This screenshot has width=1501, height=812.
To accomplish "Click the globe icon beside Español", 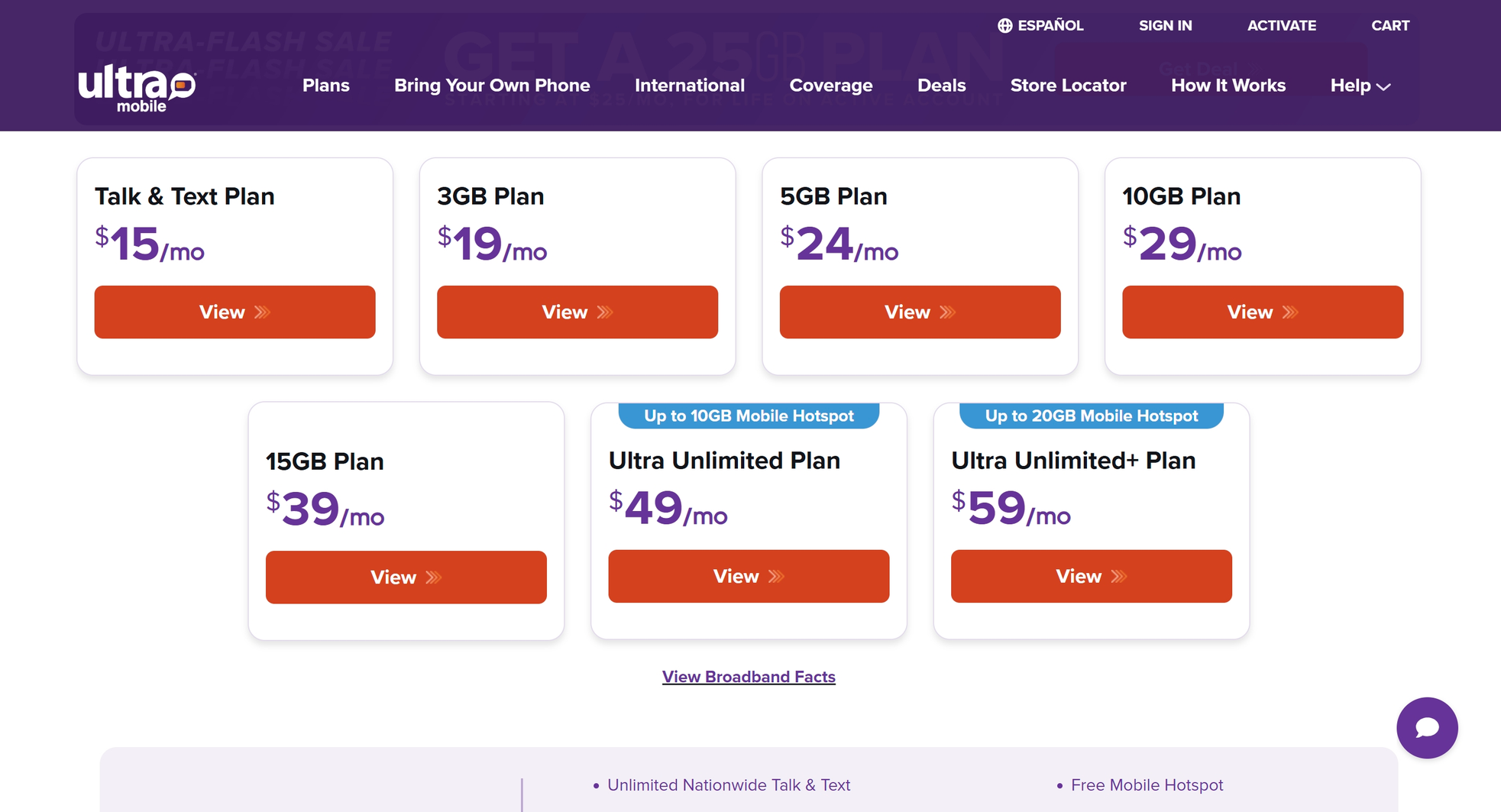I will [1004, 25].
